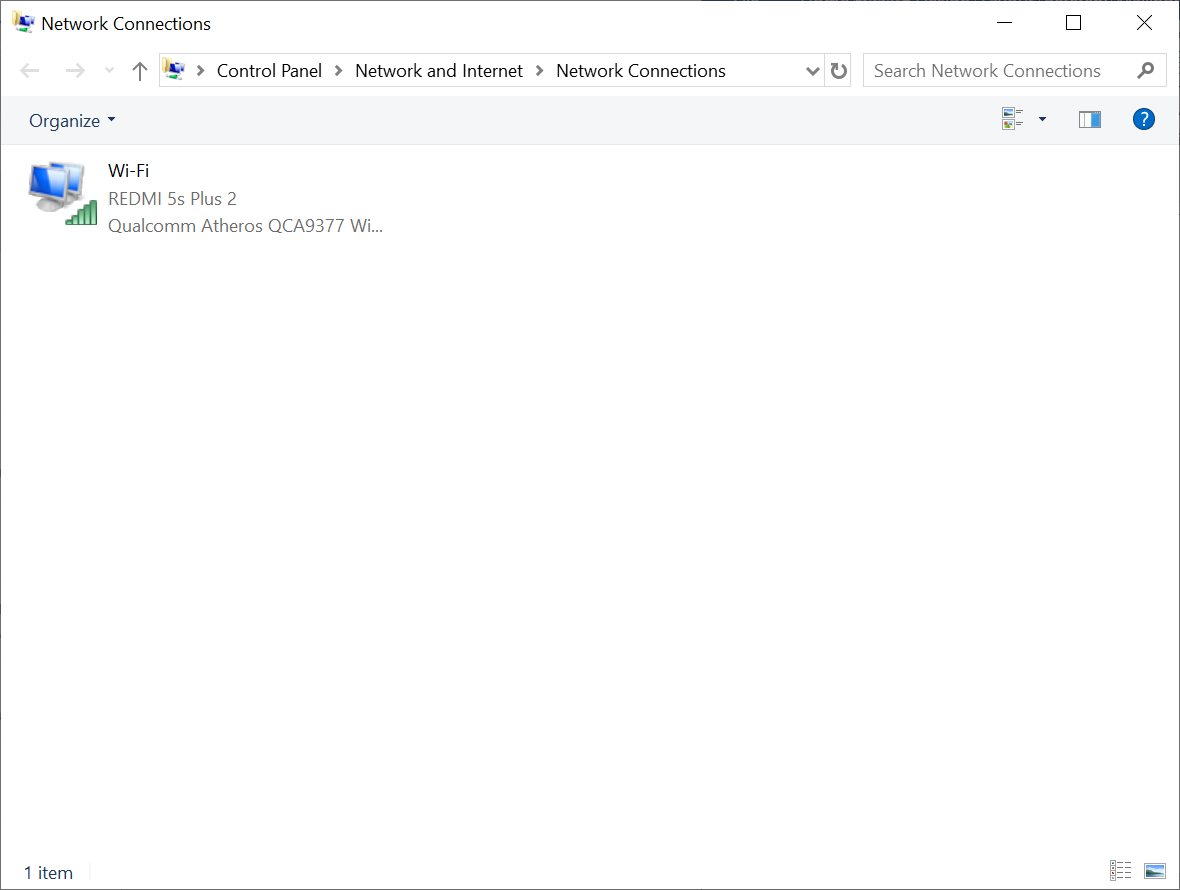Image resolution: width=1180 pixels, height=890 pixels.
Task: Open the Recent locations dropdown arrow
Action: 109,71
